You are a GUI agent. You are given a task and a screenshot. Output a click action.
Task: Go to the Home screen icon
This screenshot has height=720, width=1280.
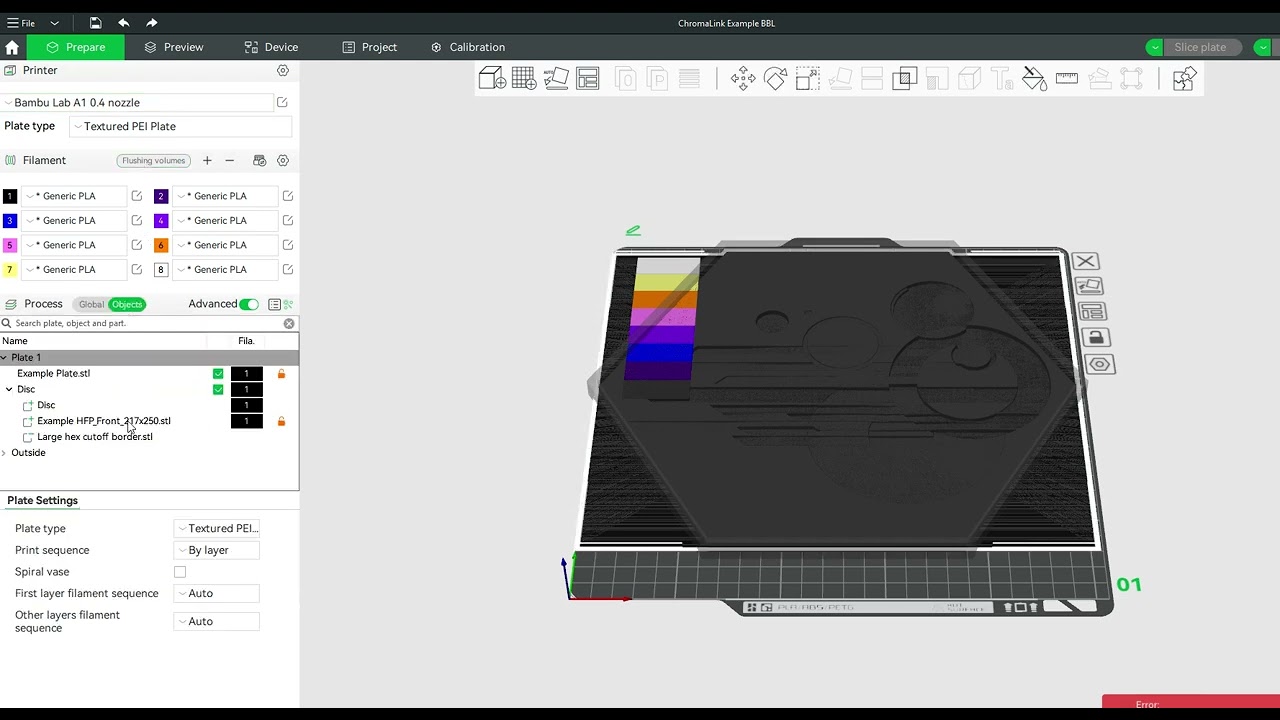coord(12,47)
